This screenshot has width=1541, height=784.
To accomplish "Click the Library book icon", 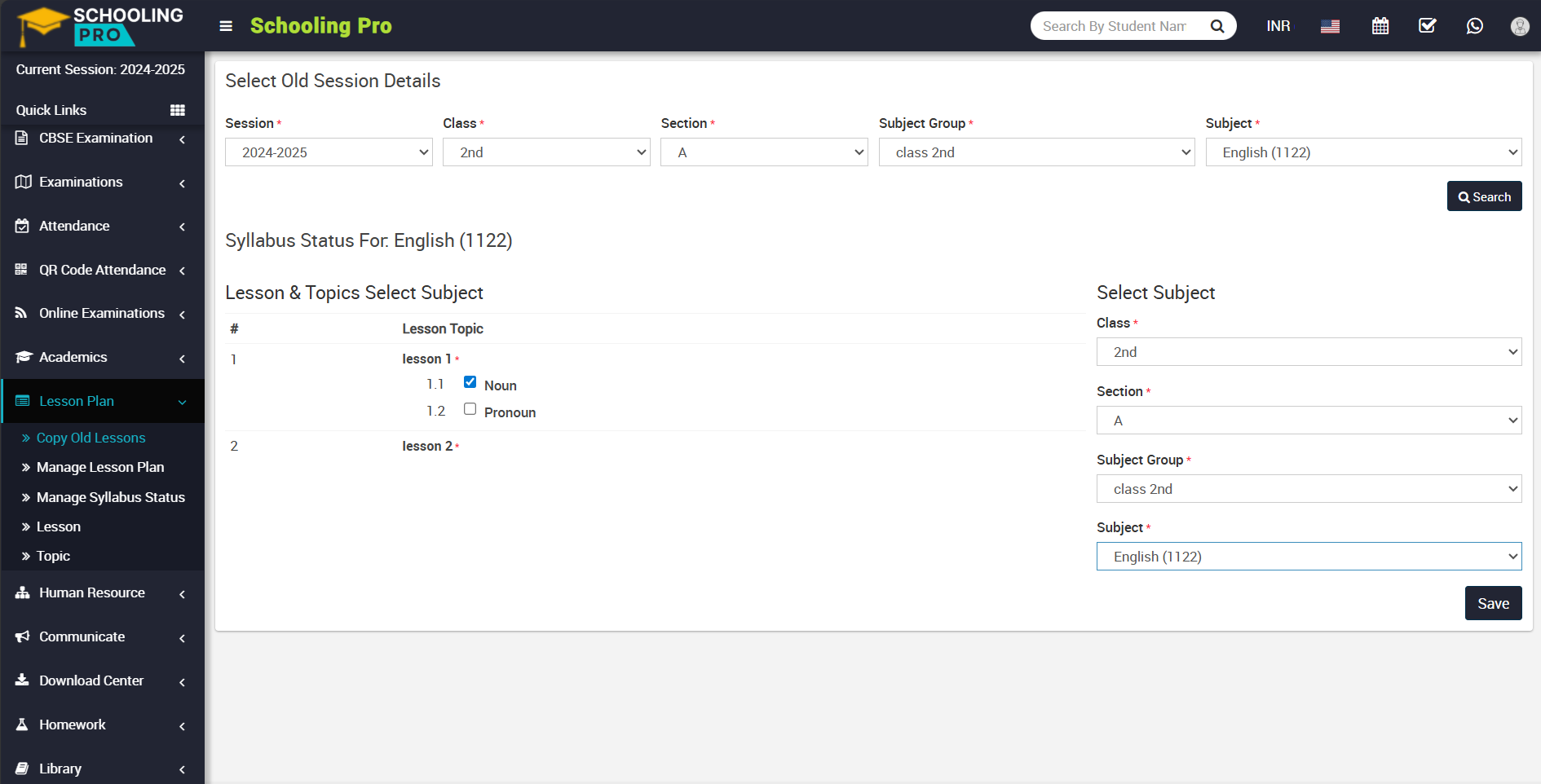I will click(22, 769).
